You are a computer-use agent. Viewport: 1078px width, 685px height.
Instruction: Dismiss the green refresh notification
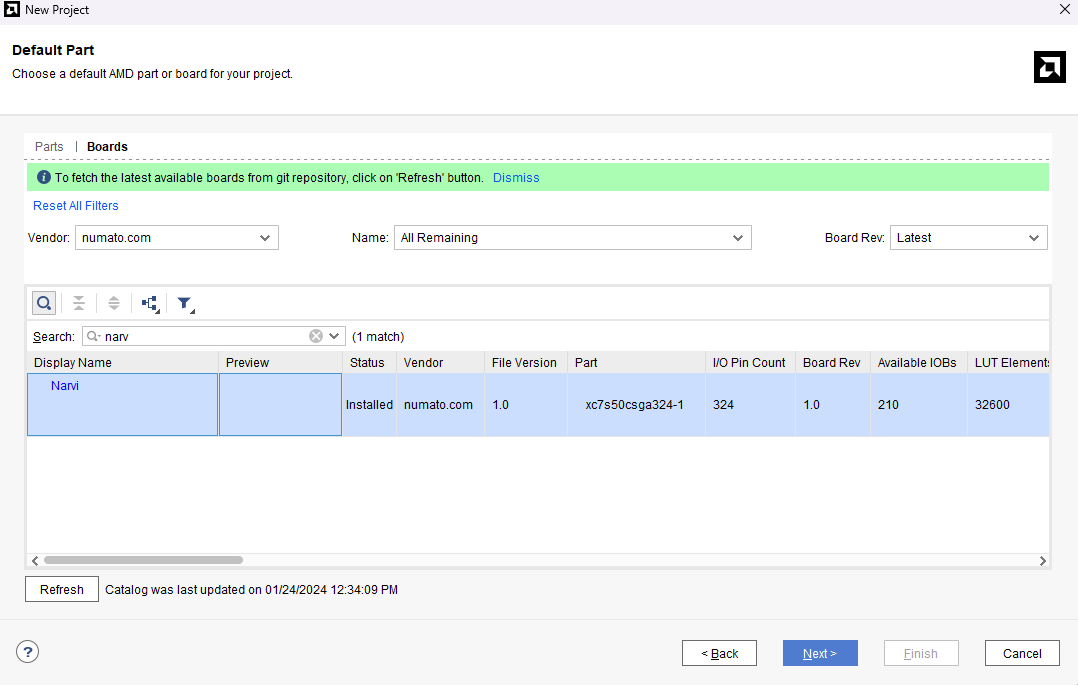click(516, 178)
